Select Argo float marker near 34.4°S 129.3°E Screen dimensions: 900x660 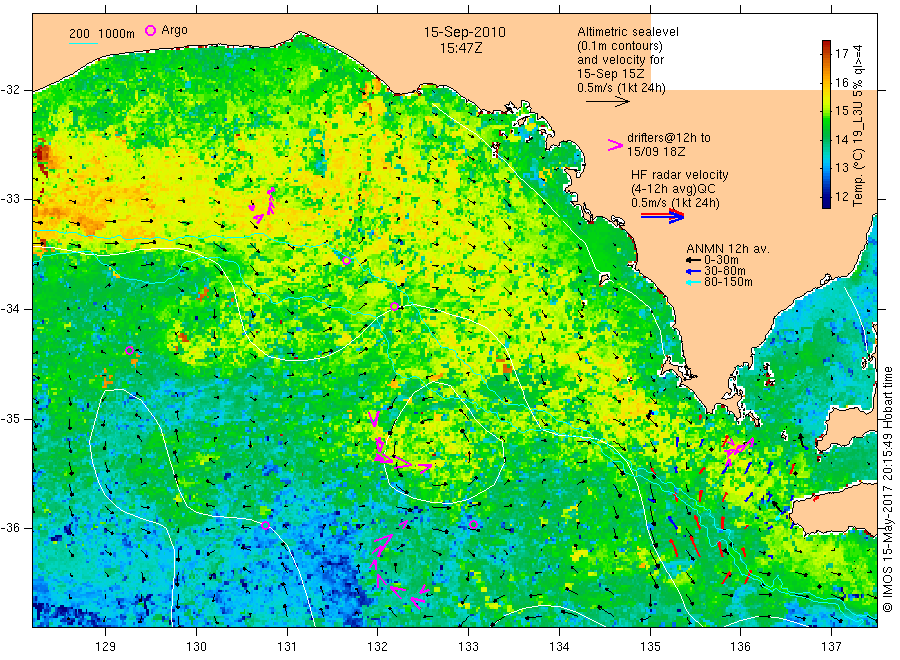coord(130,351)
